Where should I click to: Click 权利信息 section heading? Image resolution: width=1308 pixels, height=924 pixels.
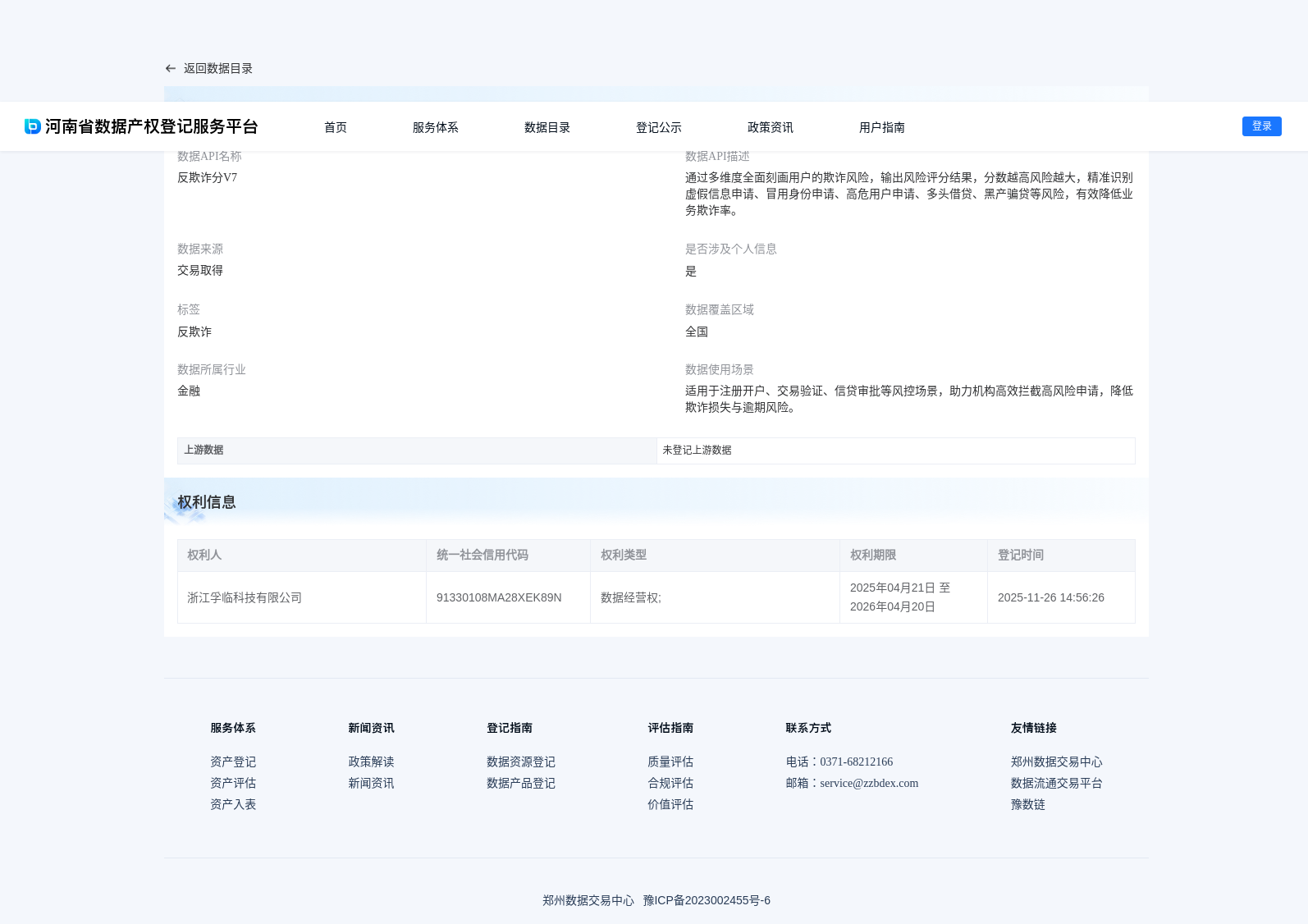click(x=207, y=502)
